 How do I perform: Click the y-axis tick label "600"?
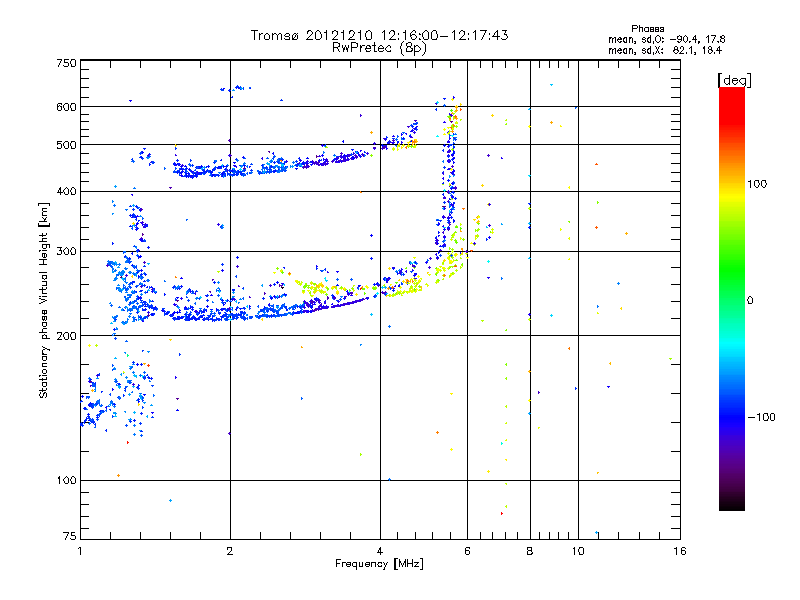tap(66, 107)
